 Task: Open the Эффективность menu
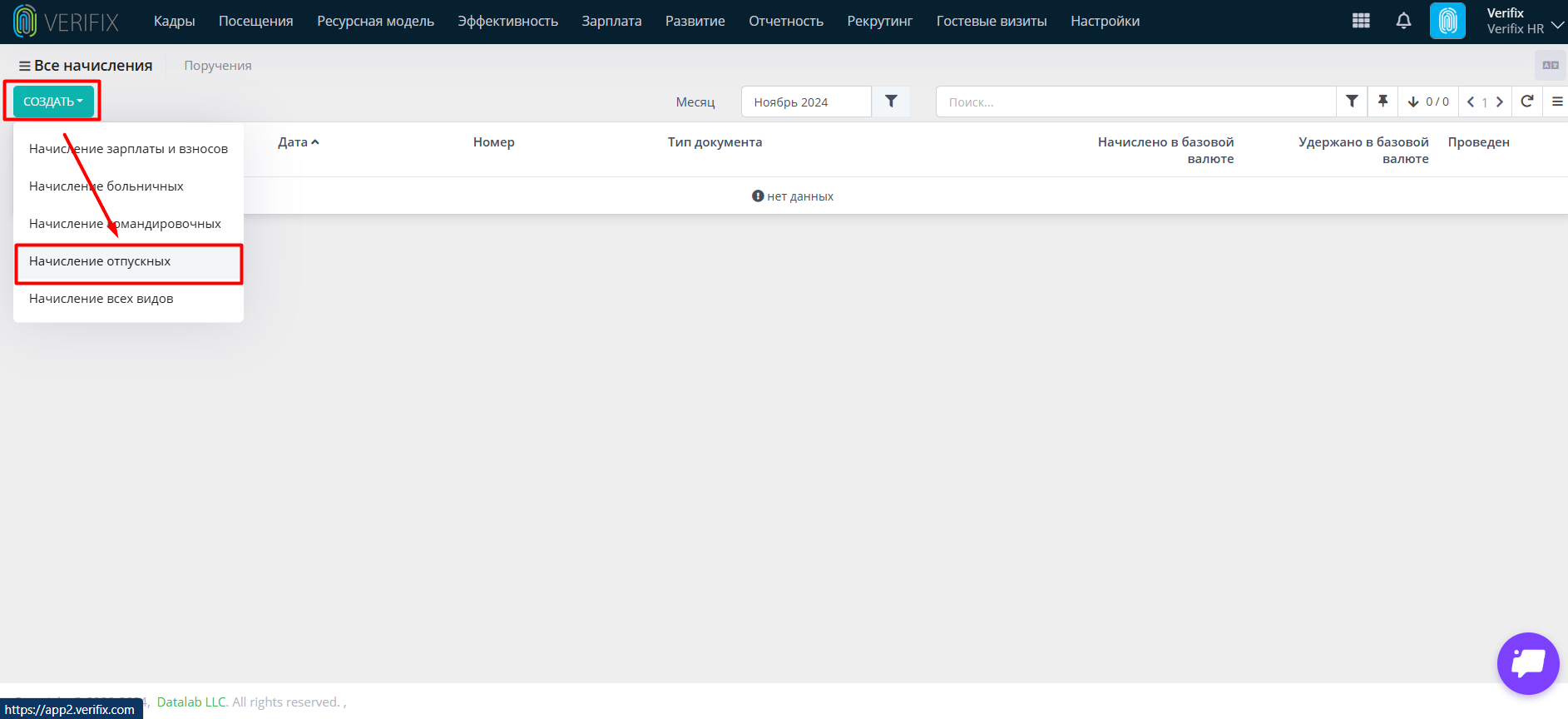coord(508,21)
